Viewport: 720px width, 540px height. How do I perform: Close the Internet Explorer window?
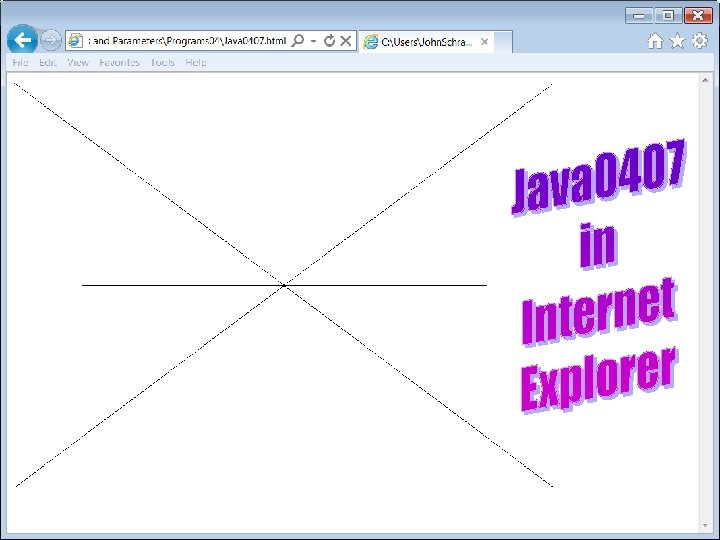tap(698, 16)
